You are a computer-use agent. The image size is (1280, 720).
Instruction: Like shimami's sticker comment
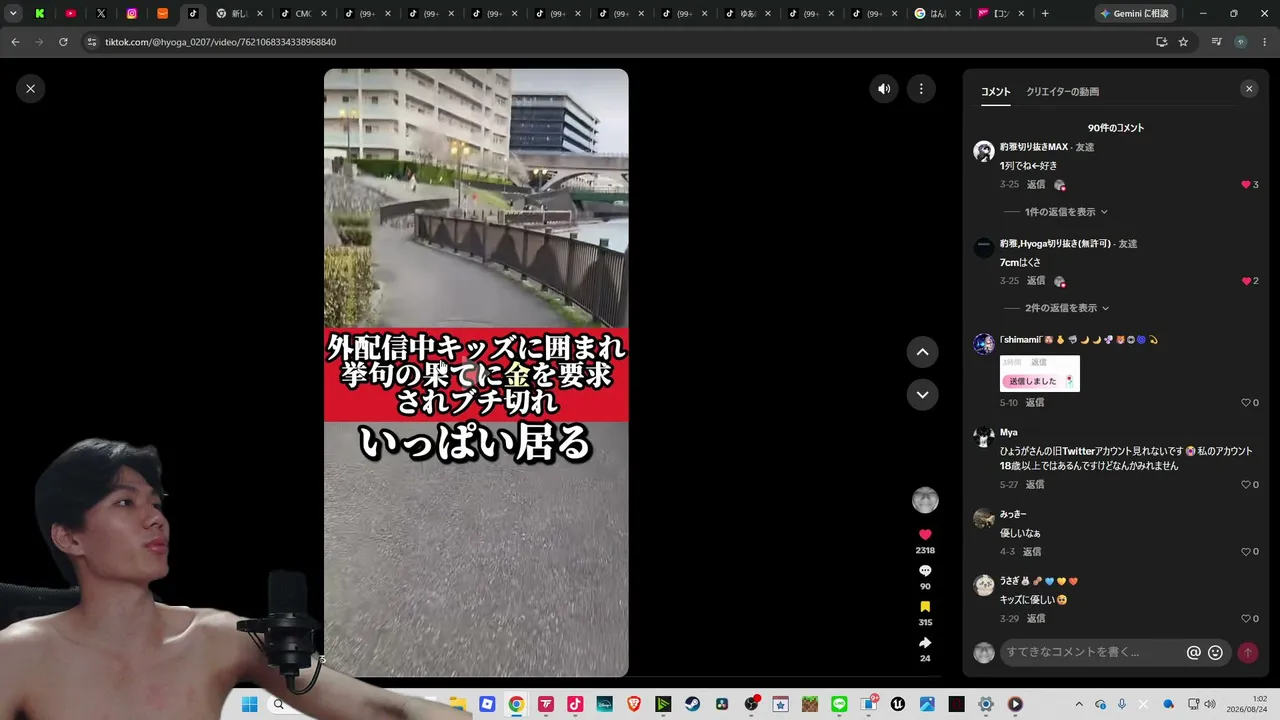[1246, 403]
